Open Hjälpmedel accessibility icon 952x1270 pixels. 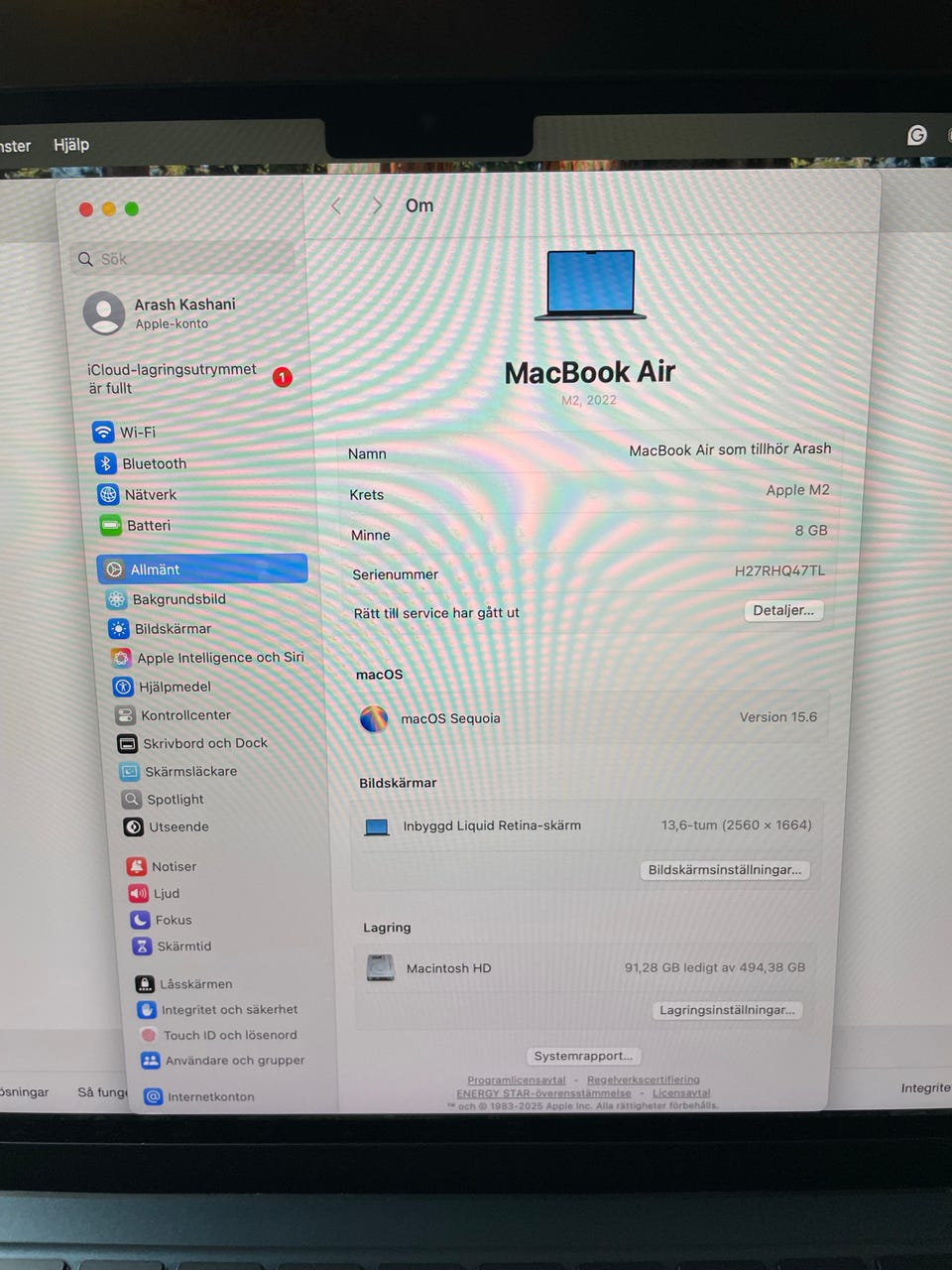click(123, 687)
